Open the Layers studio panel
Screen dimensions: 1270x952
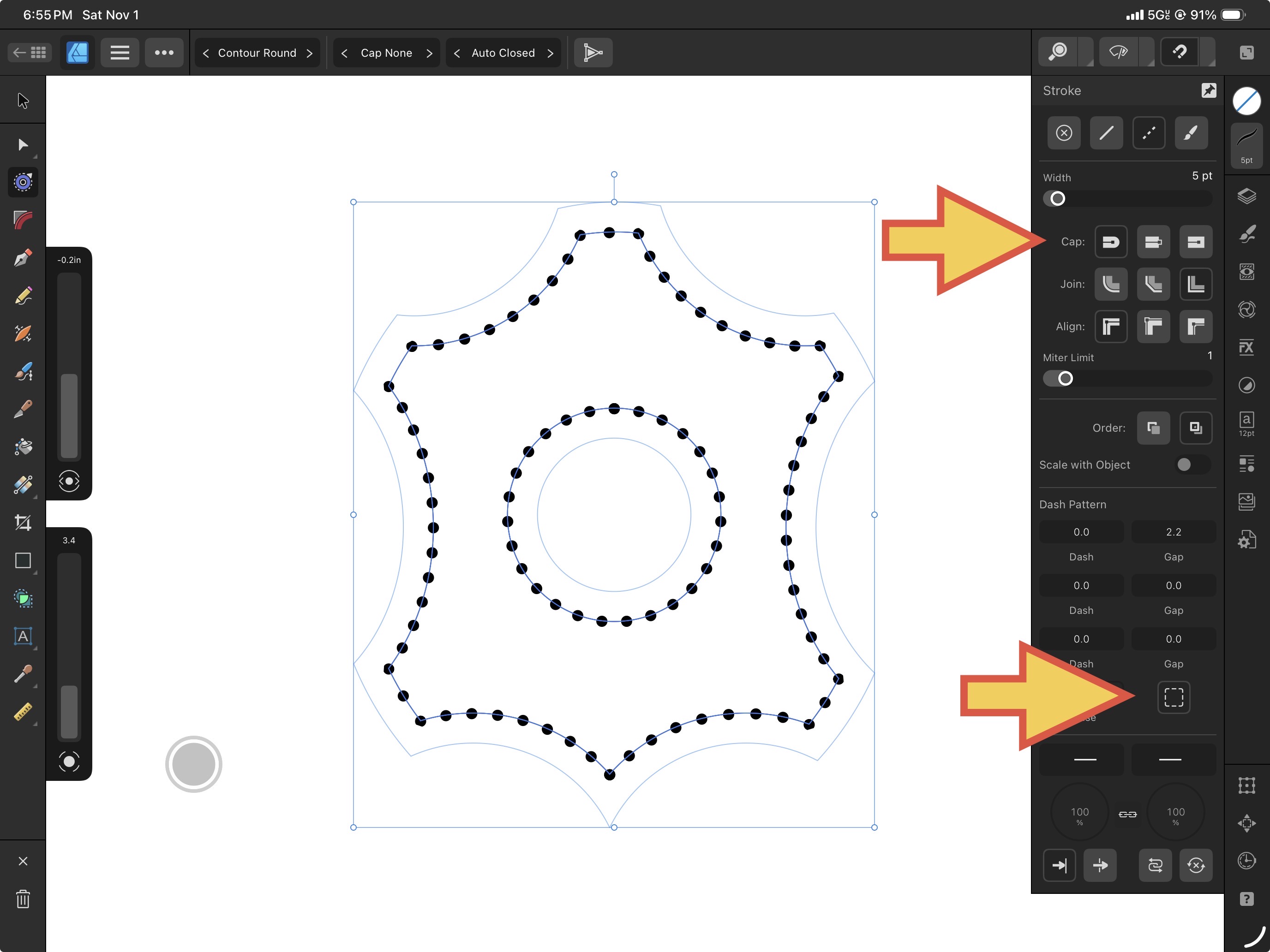(x=1246, y=196)
